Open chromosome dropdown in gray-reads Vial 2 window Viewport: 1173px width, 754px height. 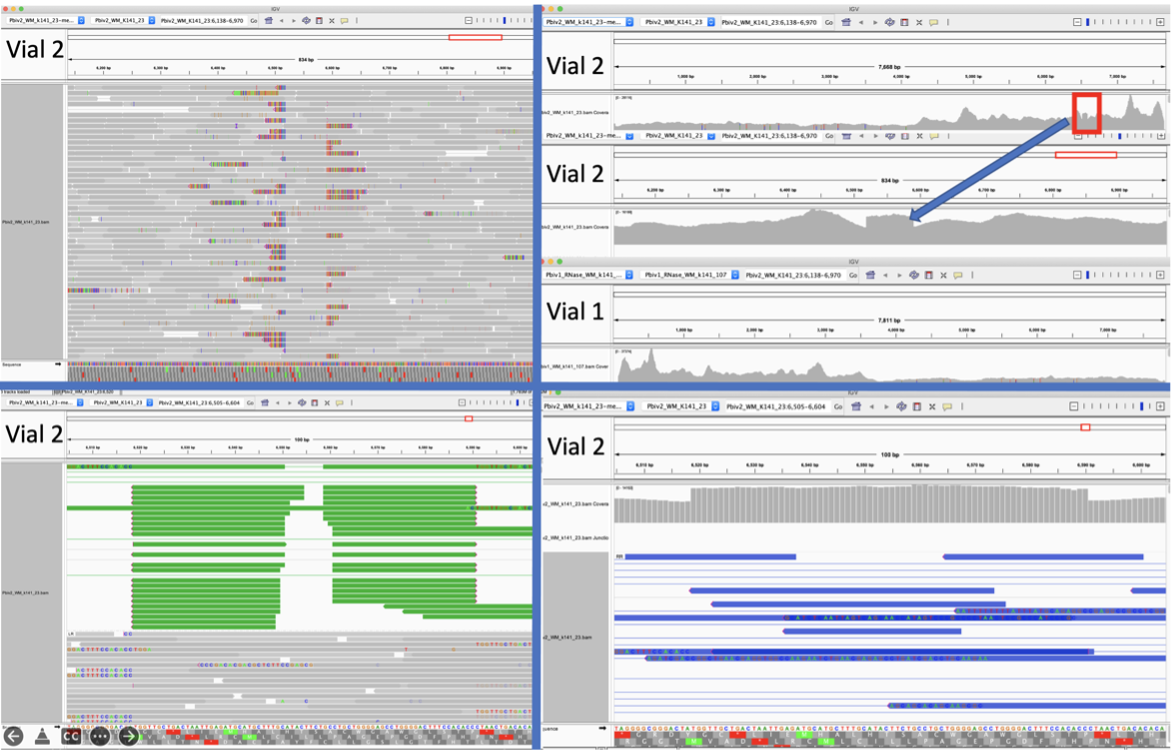point(123,21)
